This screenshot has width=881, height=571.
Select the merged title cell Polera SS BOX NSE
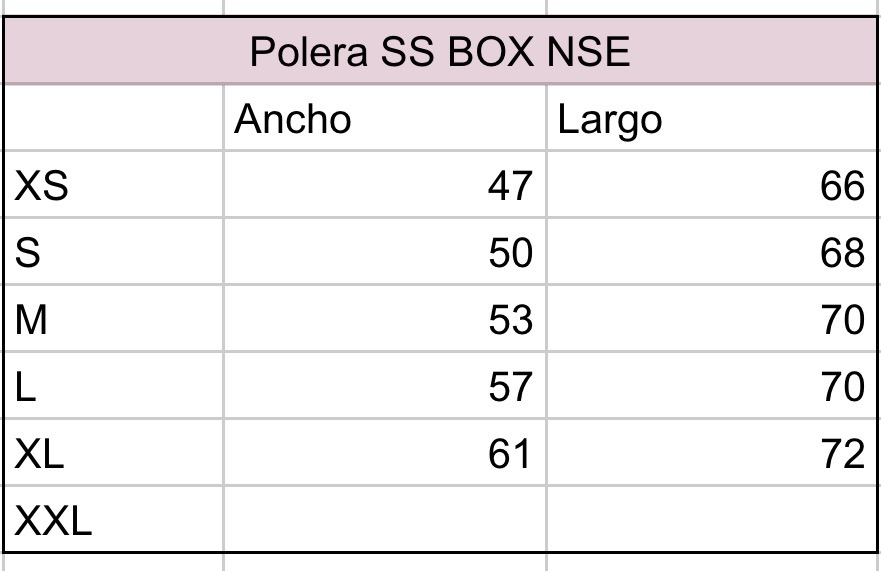click(x=440, y=51)
